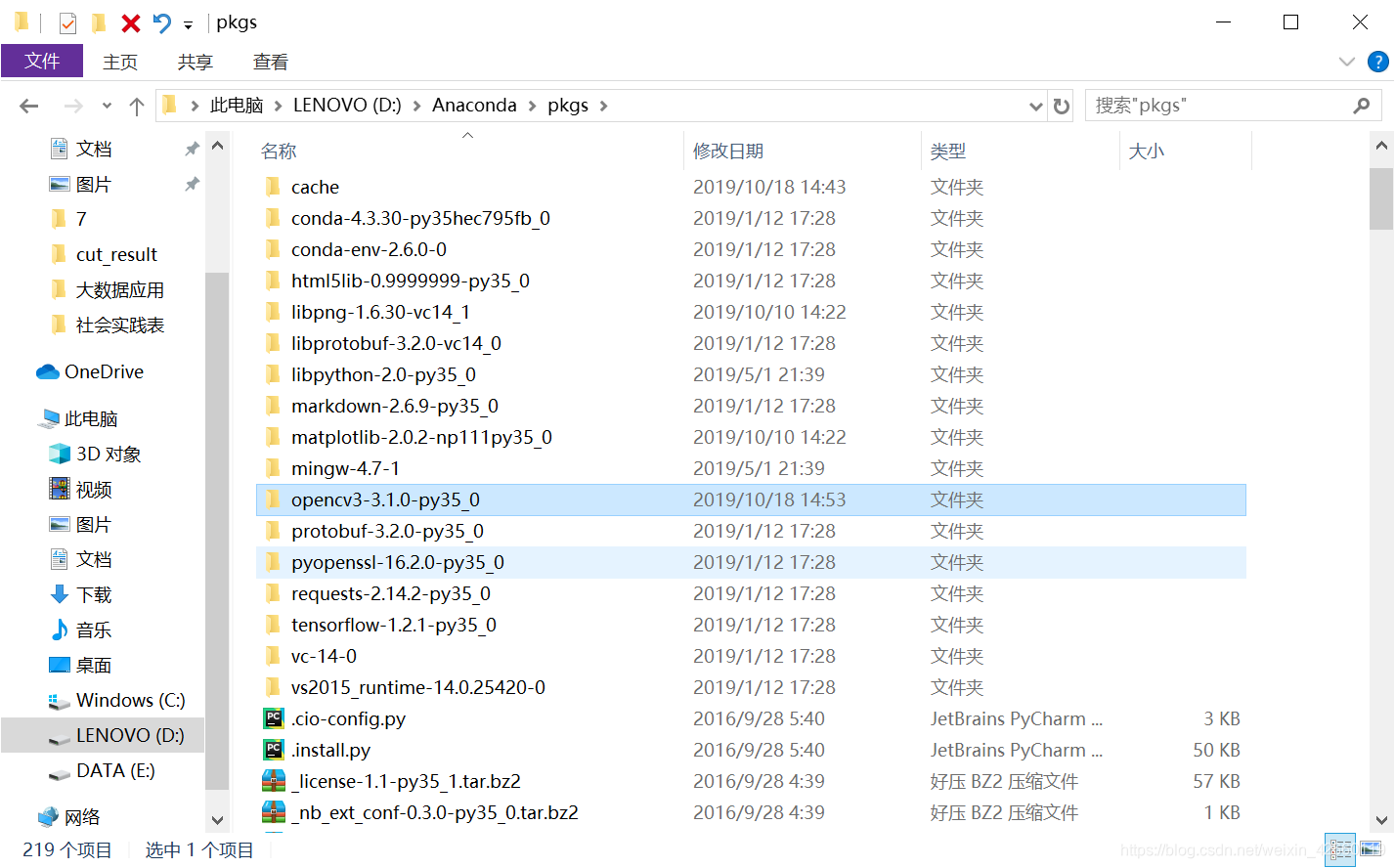Viewport: 1395px width, 868px height.
Task: Open 桌面 in the navigation pane
Action: tap(94, 665)
